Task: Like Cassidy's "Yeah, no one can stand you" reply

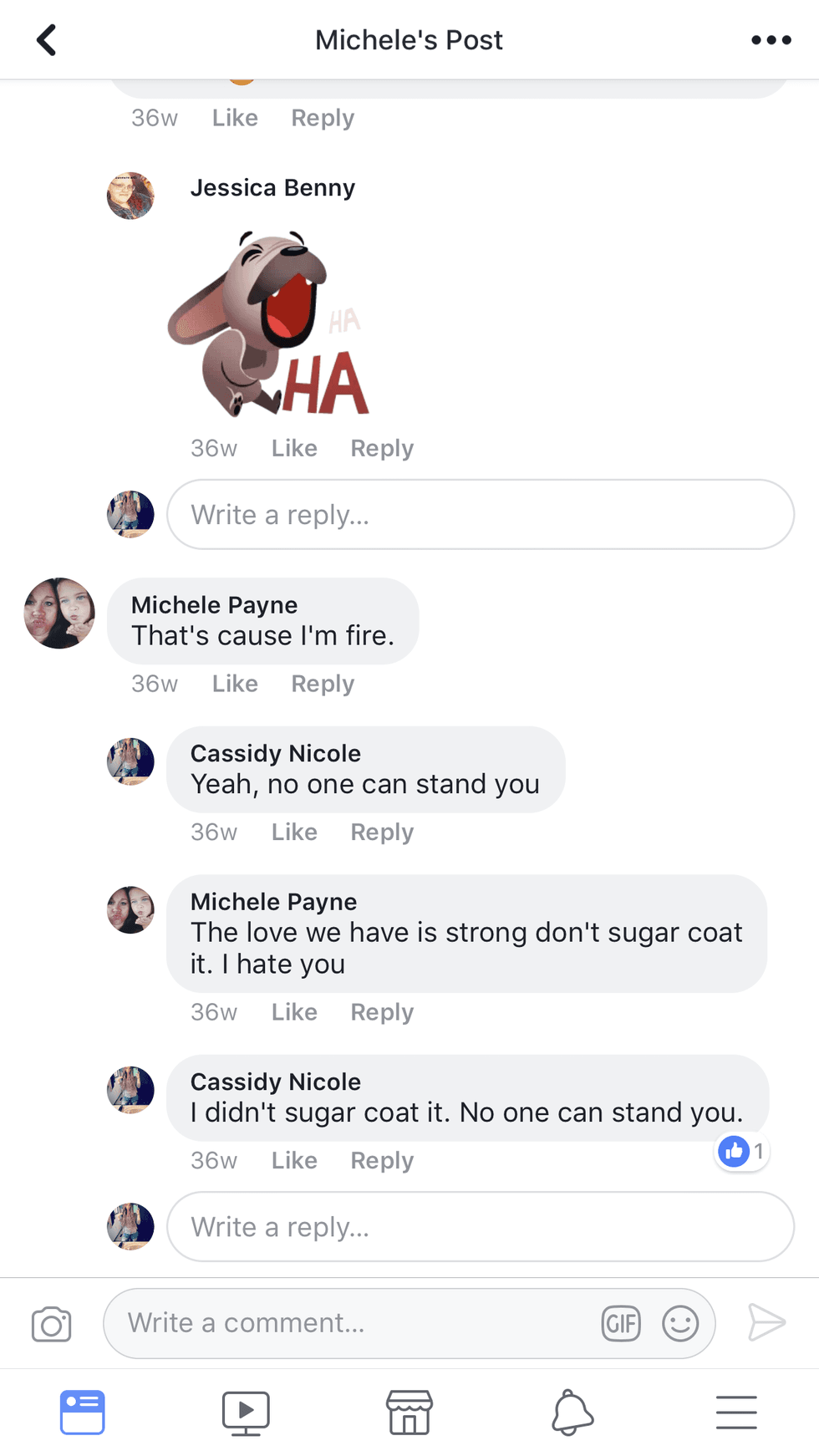Action: coord(294,832)
